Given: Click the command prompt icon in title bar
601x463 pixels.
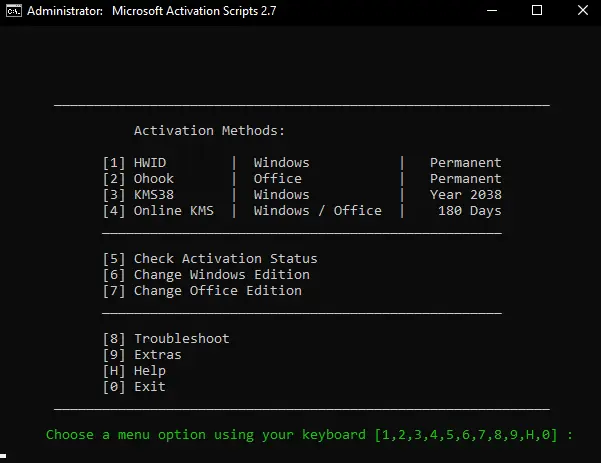Looking at the screenshot, I should pyautogui.click(x=14, y=11).
